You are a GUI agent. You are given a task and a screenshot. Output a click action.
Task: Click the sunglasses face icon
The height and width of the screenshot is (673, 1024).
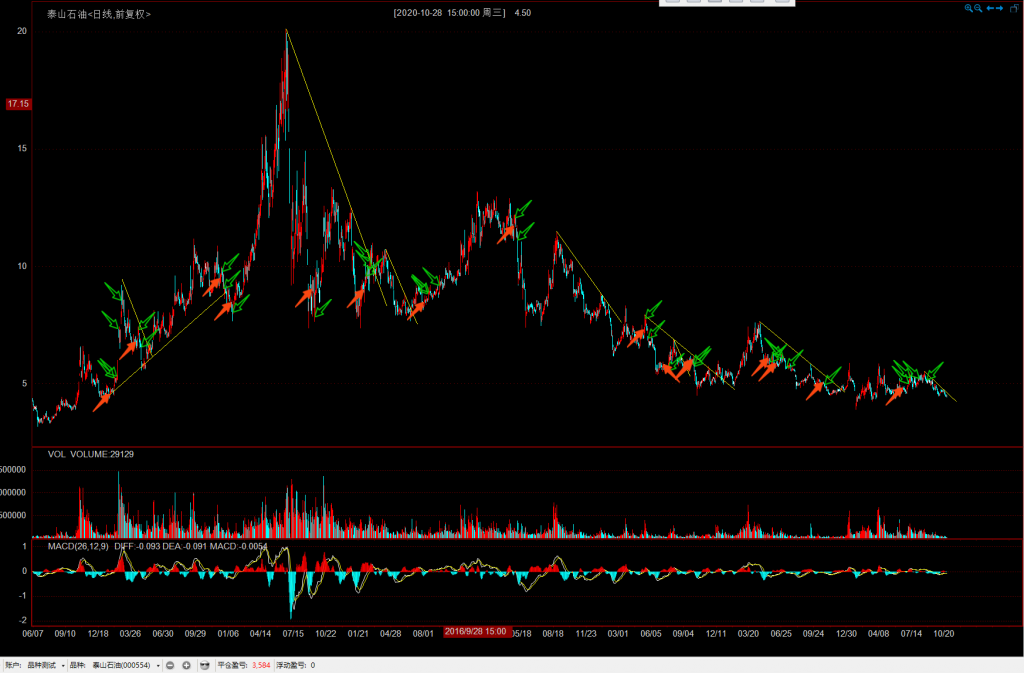point(205,665)
